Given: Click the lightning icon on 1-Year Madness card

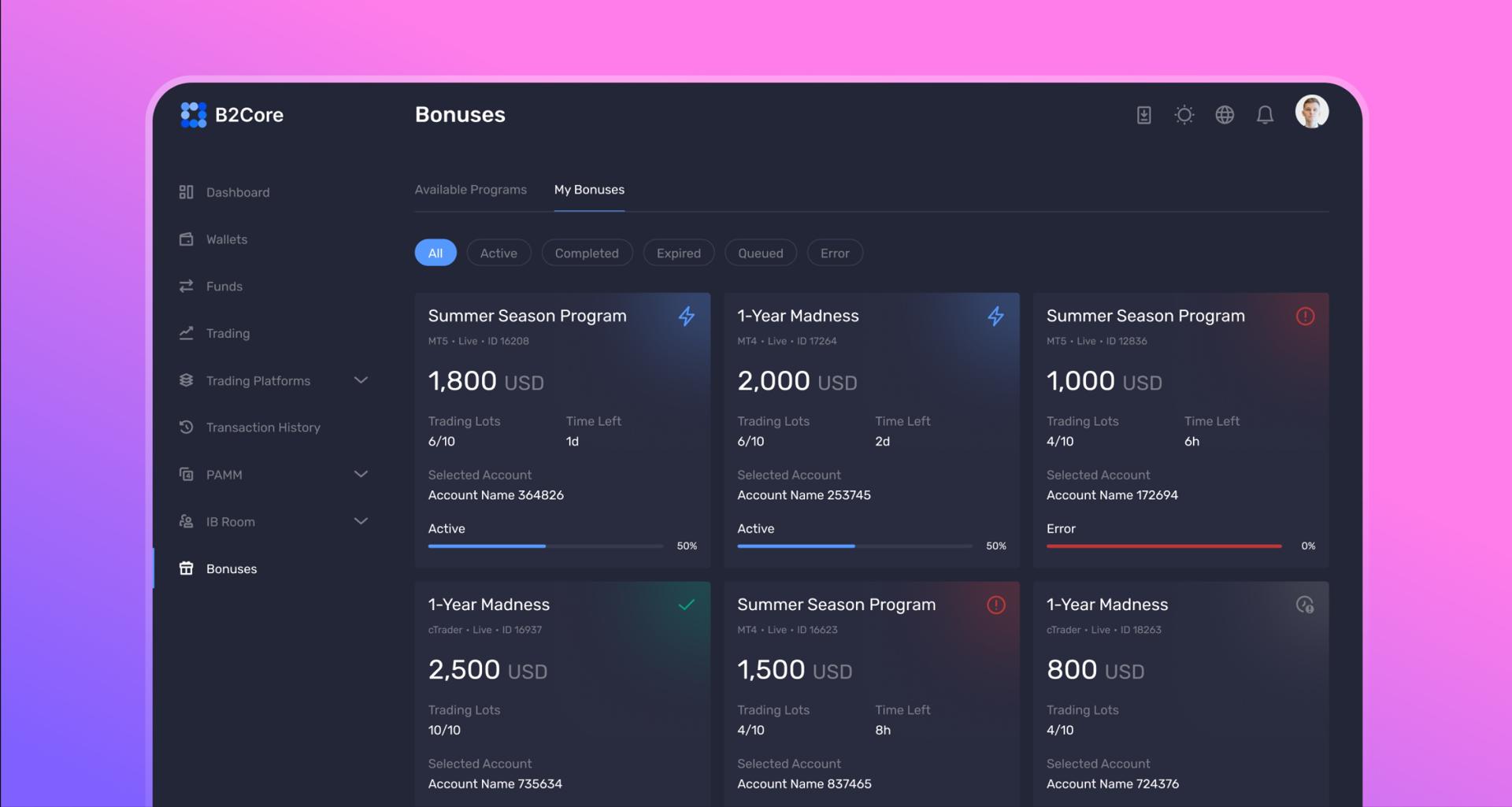Looking at the screenshot, I should [995, 317].
